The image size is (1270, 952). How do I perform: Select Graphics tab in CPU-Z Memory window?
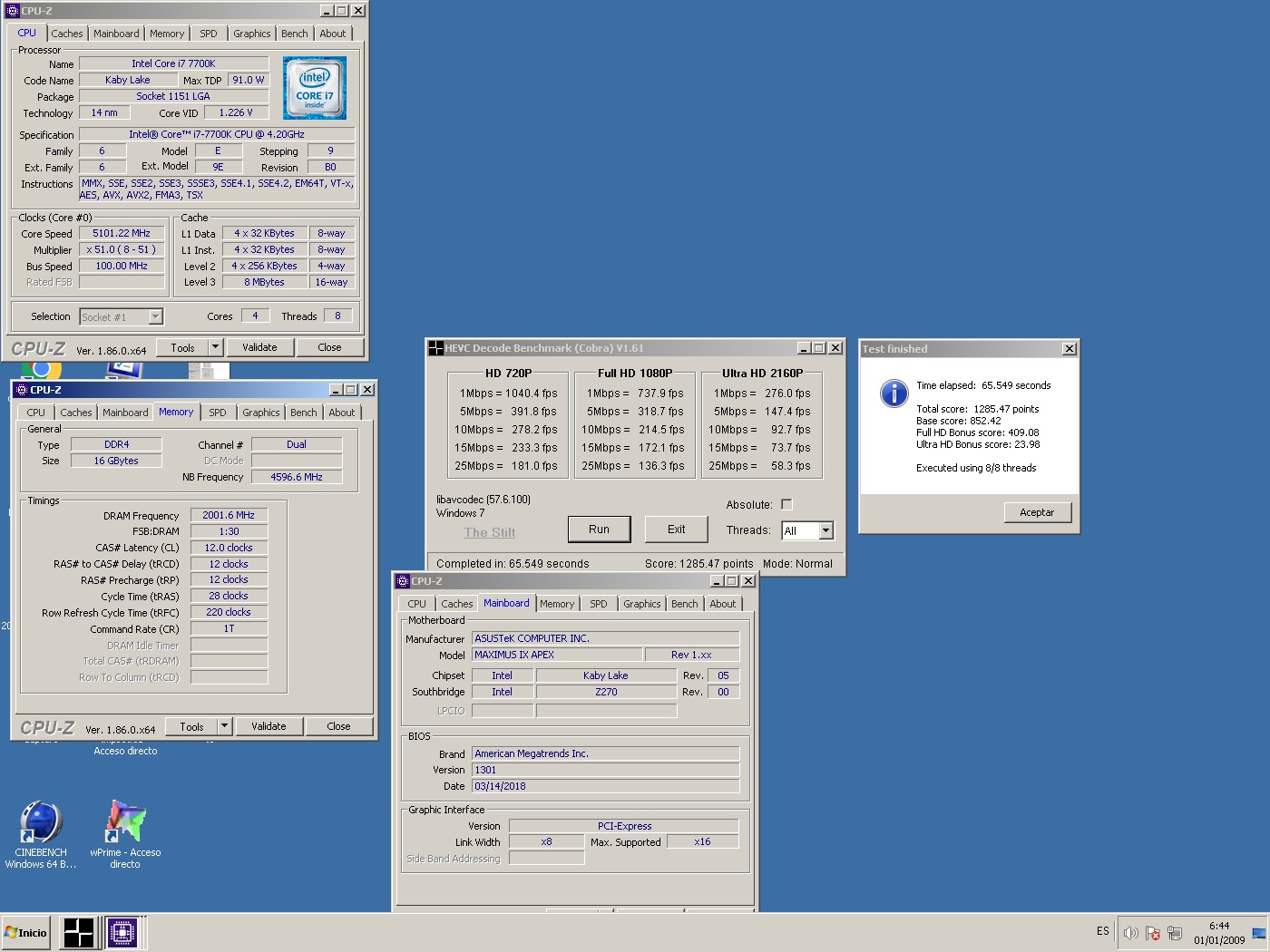261,413
